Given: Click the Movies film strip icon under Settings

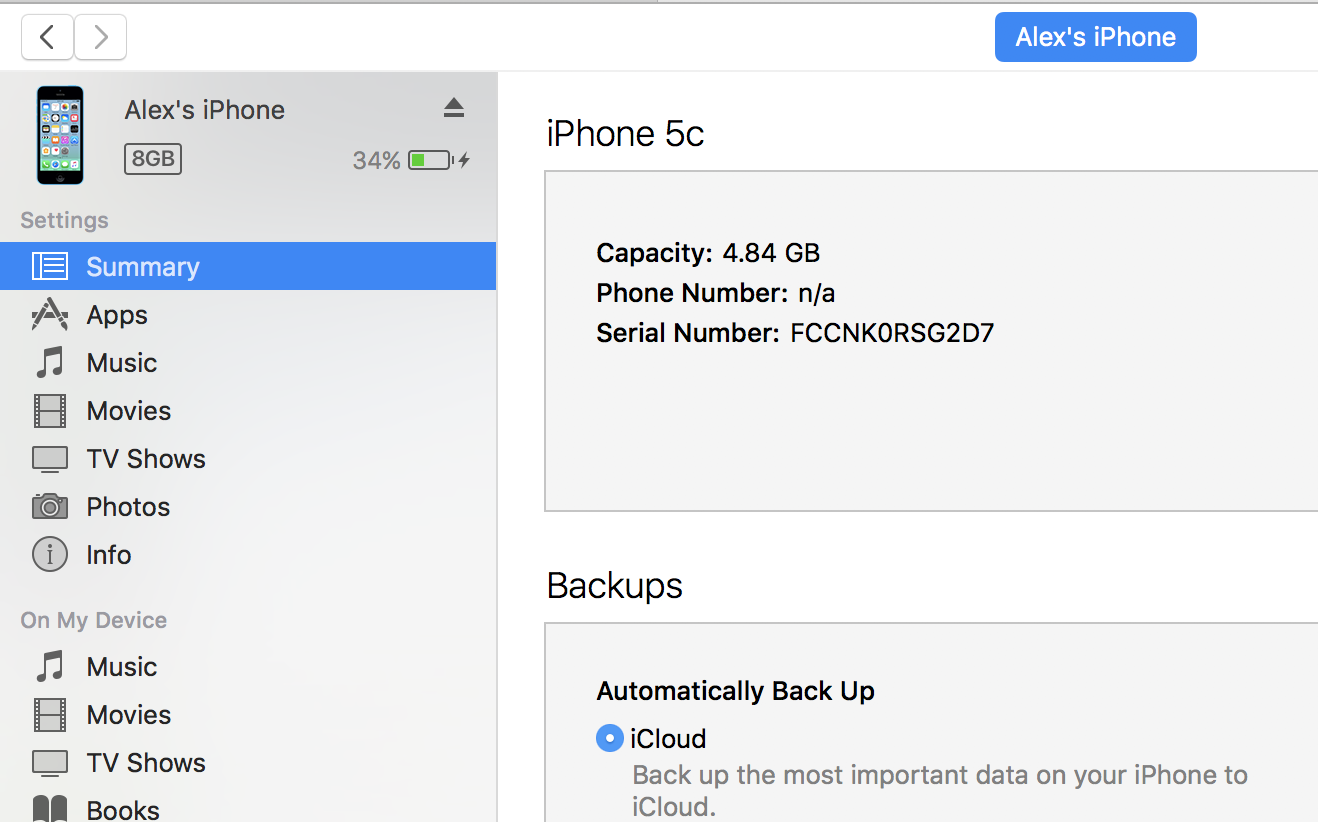Looking at the screenshot, I should click(50, 411).
